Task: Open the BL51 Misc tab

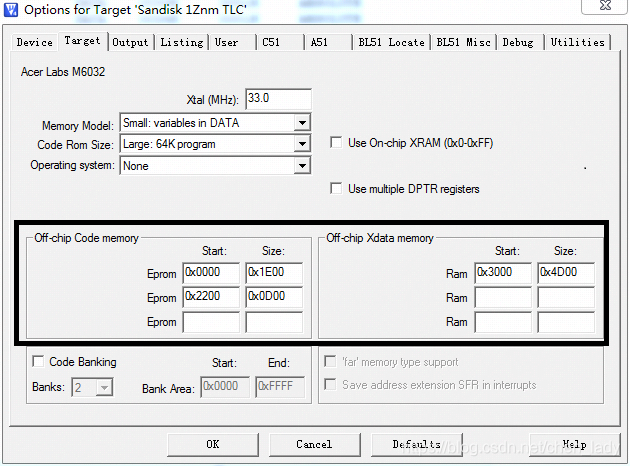Action: 463,42
